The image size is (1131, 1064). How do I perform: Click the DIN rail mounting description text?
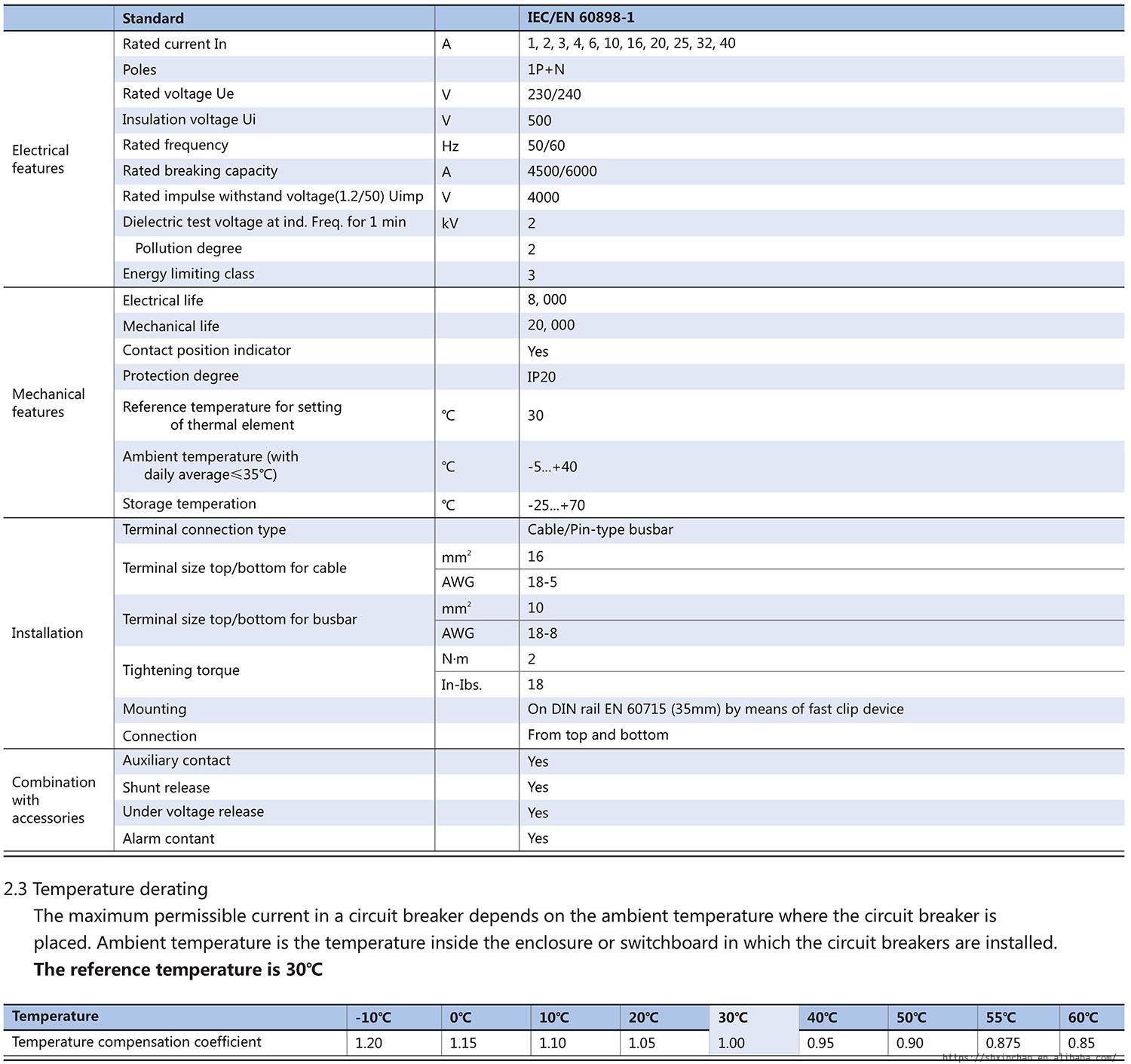pyautogui.click(x=715, y=710)
